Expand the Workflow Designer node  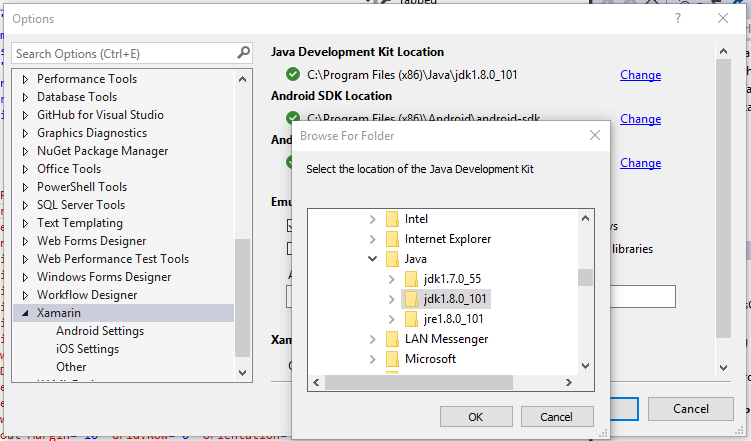[25, 295]
